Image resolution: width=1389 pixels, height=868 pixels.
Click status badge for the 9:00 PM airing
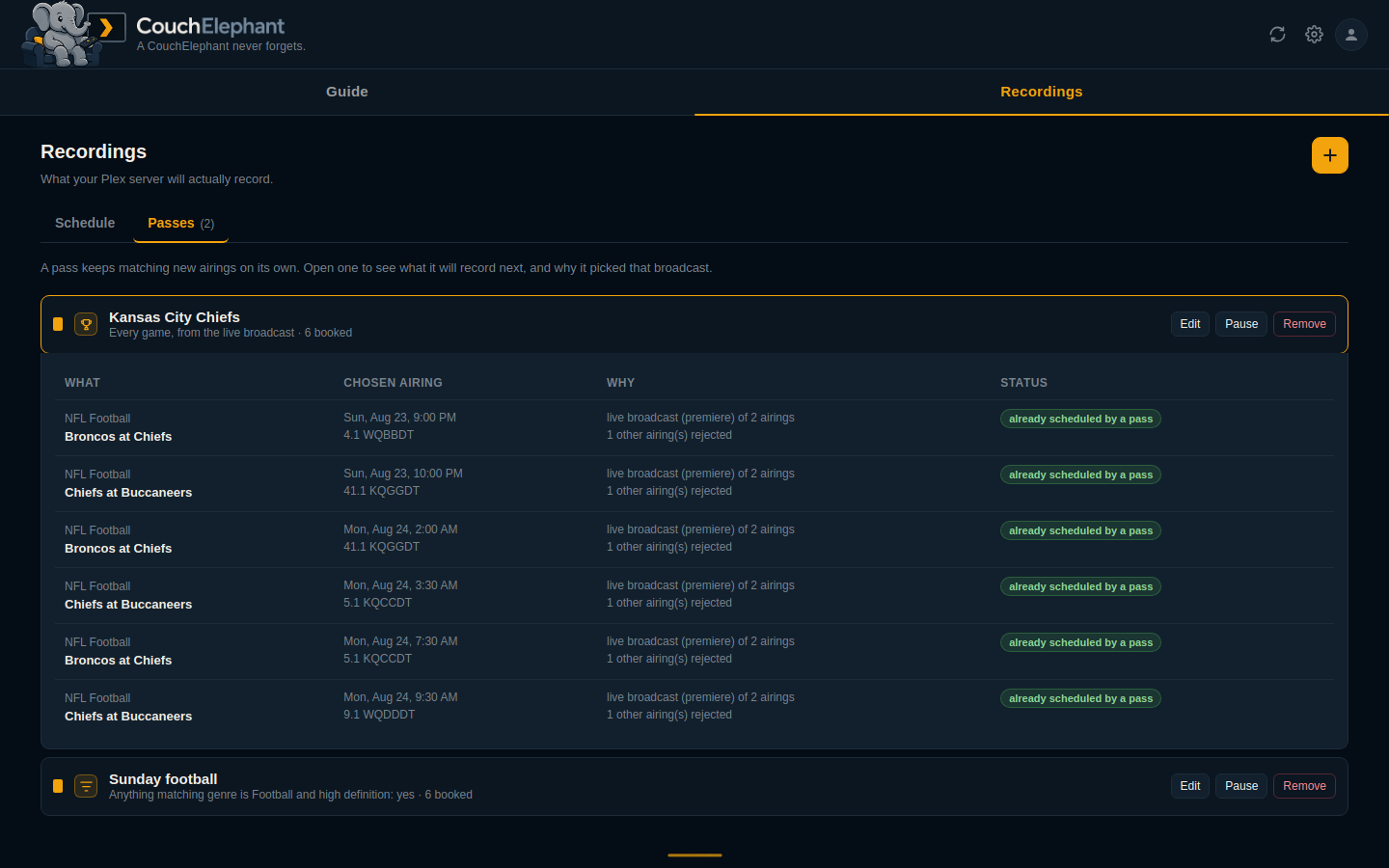tap(1080, 419)
